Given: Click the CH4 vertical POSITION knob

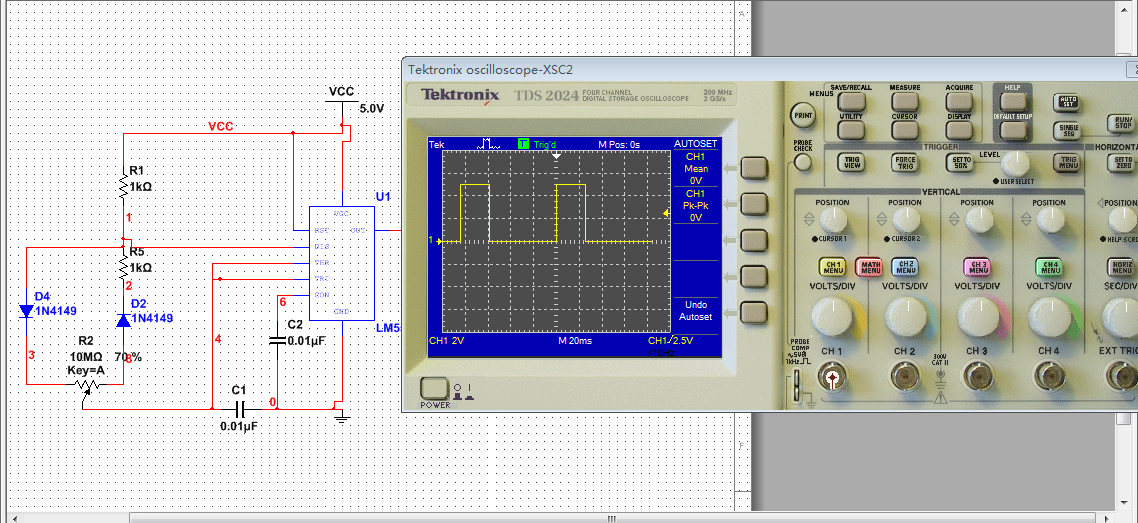Looking at the screenshot, I should [1049, 219].
